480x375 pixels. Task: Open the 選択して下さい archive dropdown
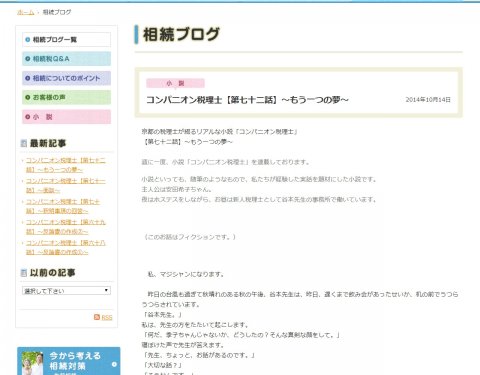[x=66, y=291]
